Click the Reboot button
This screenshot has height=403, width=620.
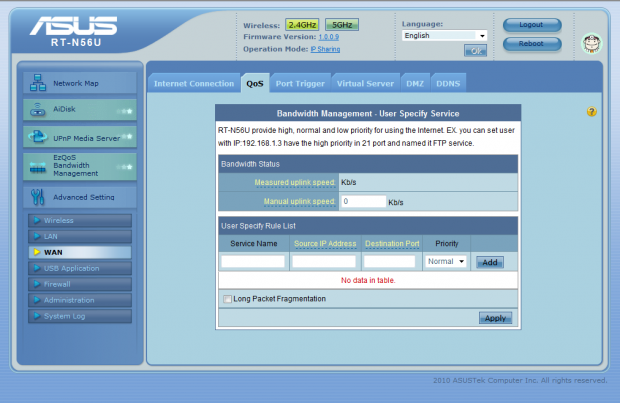point(532,44)
